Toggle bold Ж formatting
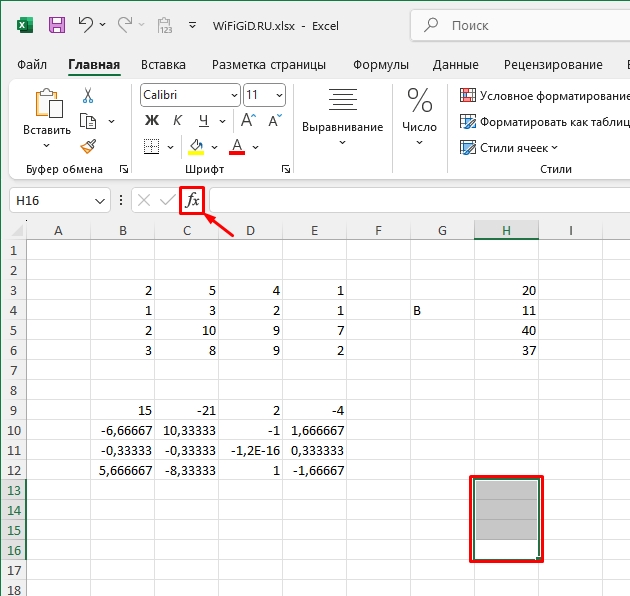This screenshot has height=596, width=630. [x=152, y=120]
